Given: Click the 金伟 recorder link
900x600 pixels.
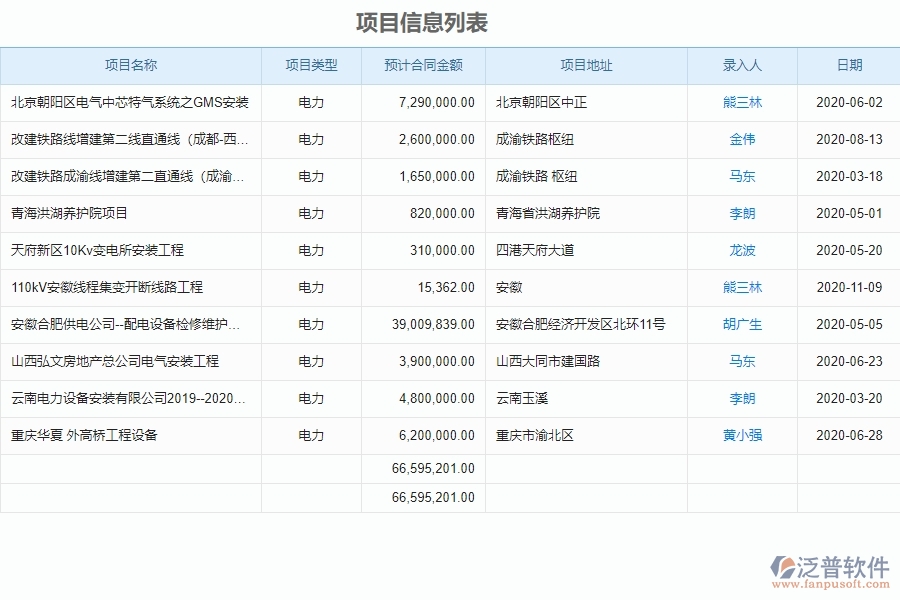Looking at the screenshot, I should (740, 140).
